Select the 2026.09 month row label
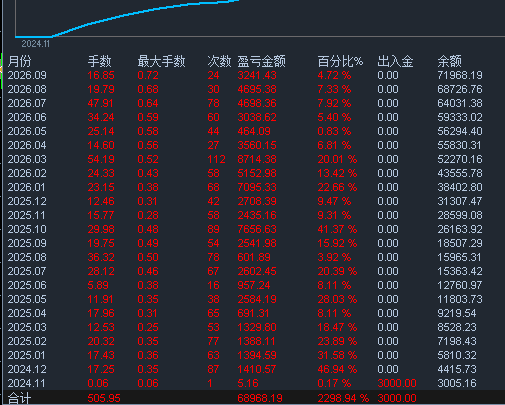Screen dimensions: 505x405 tap(27, 75)
